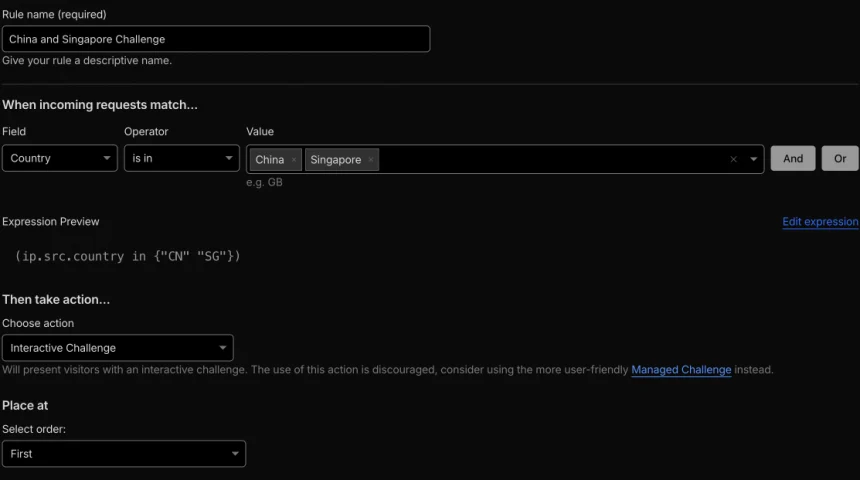Click the caret on First order selector
The image size is (860, 480).
click(x=235, y=454)
